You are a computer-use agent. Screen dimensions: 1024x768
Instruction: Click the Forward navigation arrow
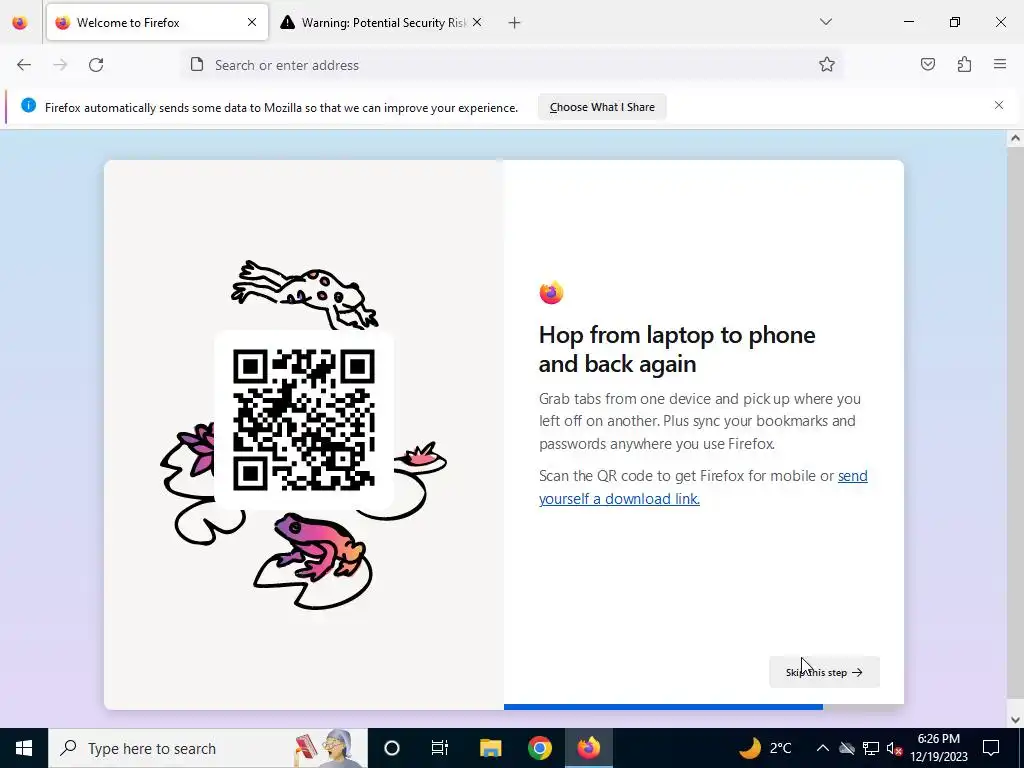pyautogui.click(x=60, y=65)
